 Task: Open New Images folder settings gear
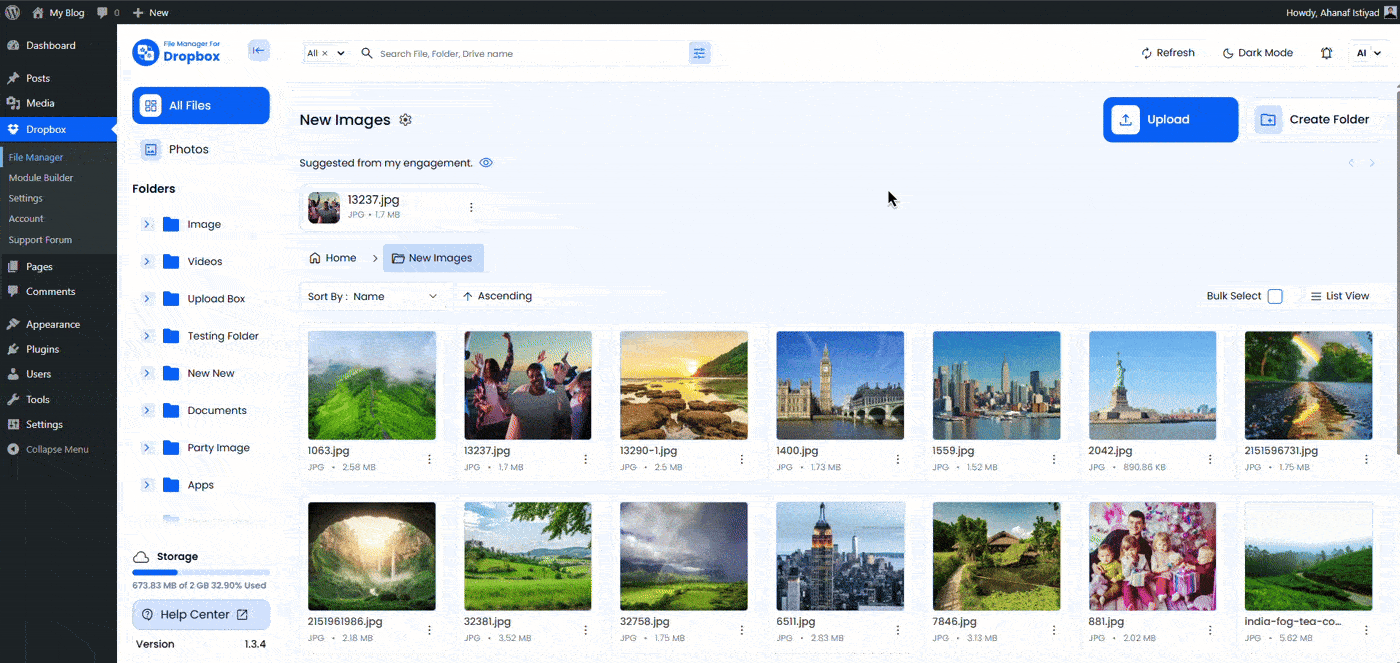click(x=405, y=120)
